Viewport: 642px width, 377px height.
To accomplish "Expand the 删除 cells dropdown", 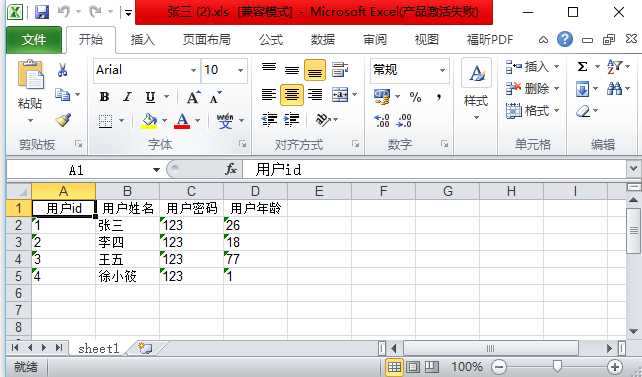I will tap(556, 88).
